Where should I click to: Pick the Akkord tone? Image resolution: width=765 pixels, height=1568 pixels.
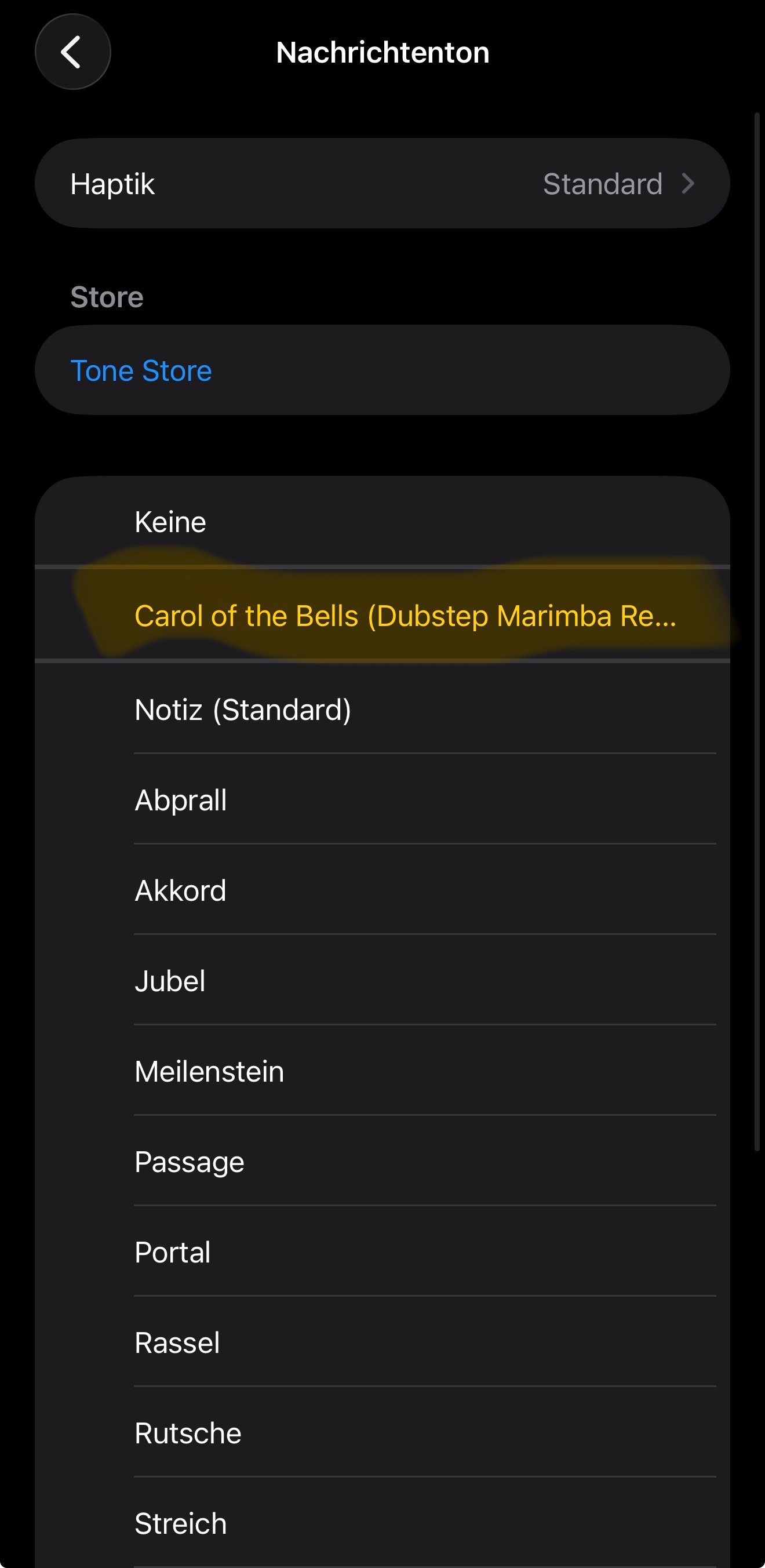(181, 890)
